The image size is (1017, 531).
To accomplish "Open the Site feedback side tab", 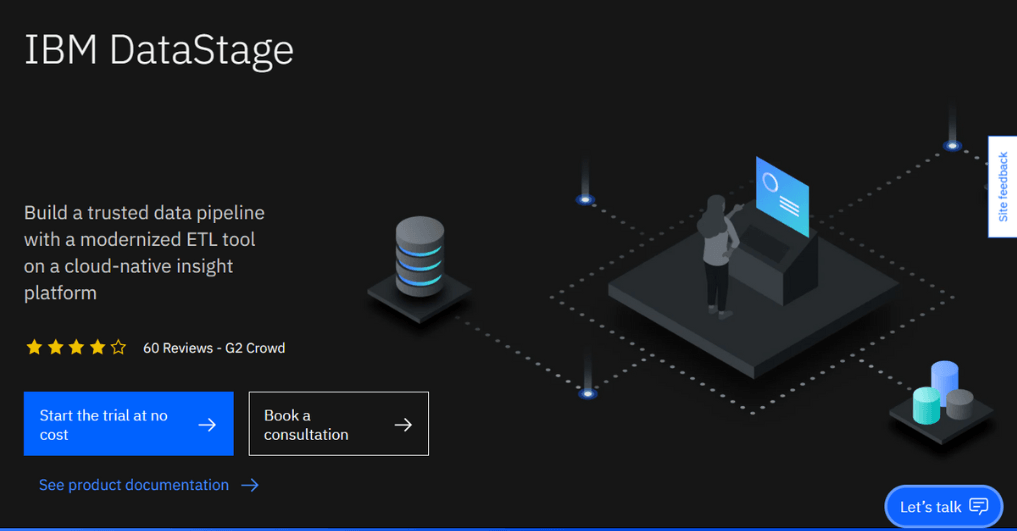I will click(x=1003, y=187).
